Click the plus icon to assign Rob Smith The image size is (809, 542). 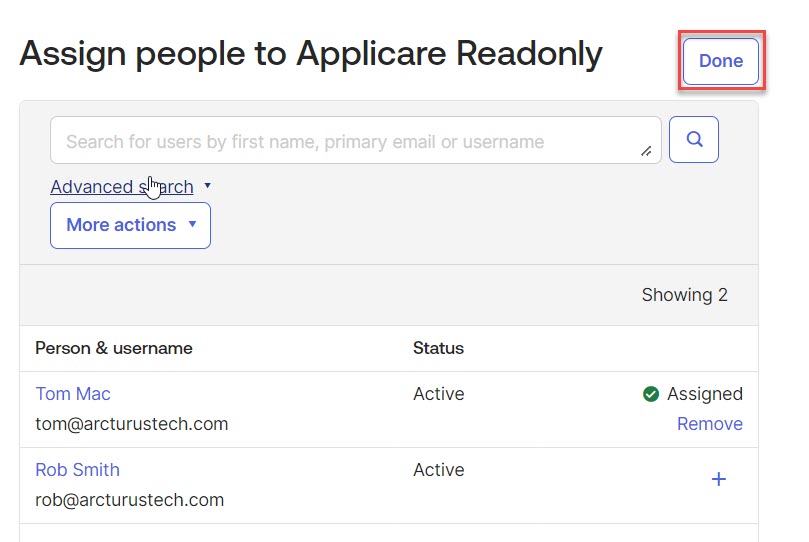point(718,480)
